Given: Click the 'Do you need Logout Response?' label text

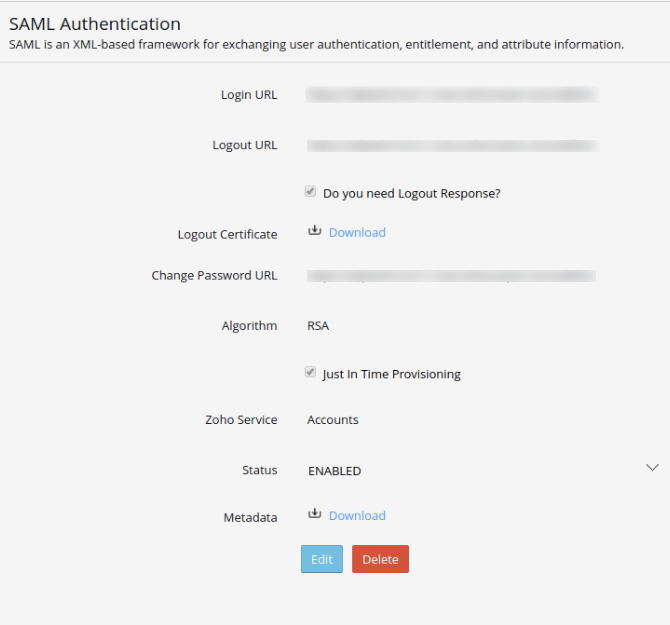Looking at the screenshot, I should (x=412, y=194).
